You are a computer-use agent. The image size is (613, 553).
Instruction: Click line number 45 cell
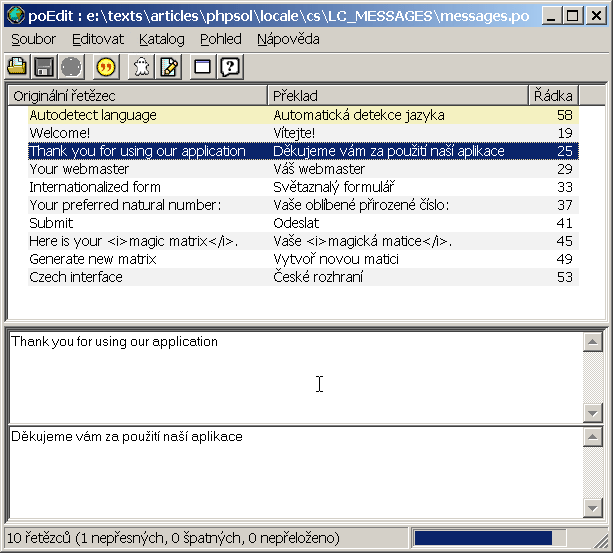pyautogui.click(x=565, y=241)
